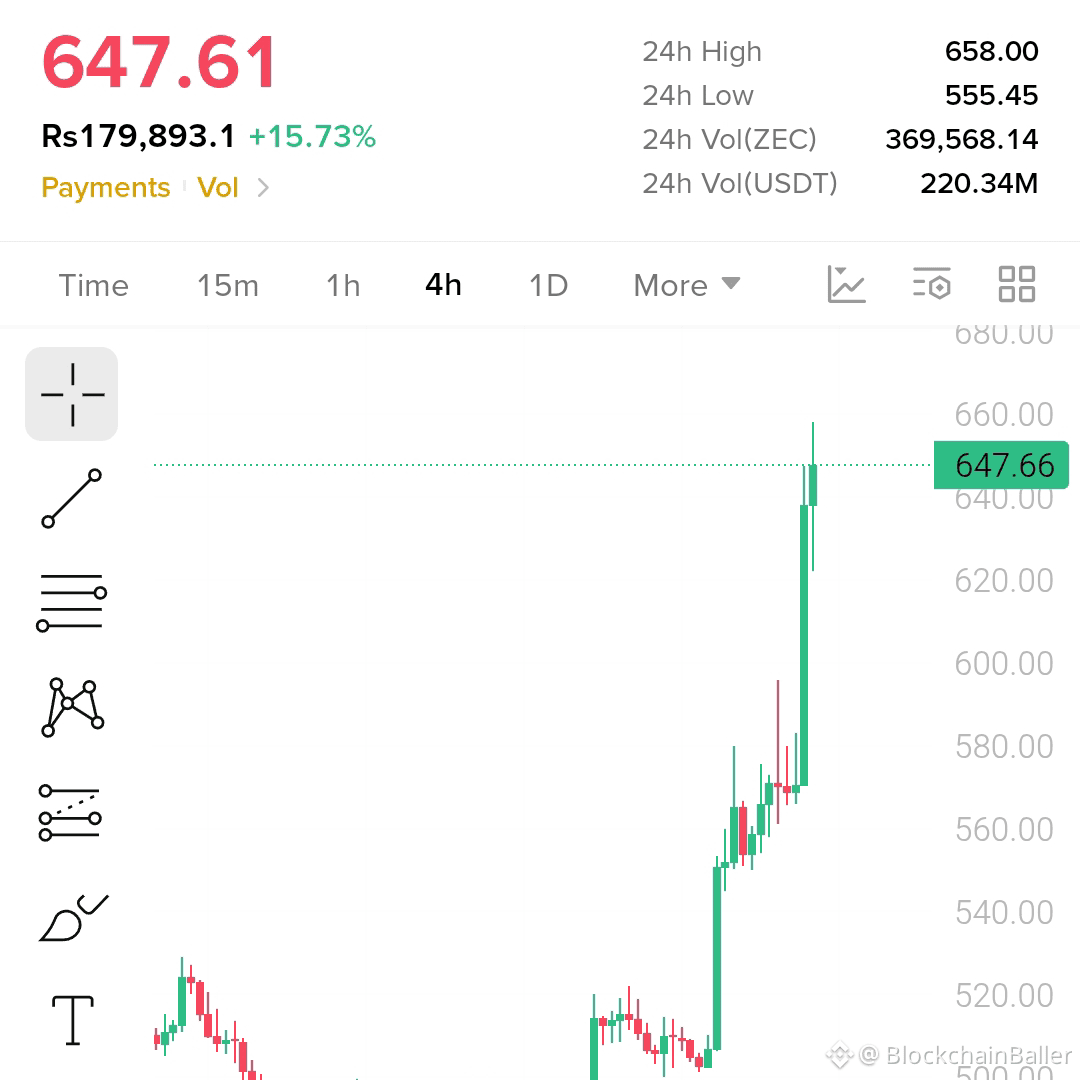
Task: Tap the 24h Vol(USDT) label
Action: 740,183
